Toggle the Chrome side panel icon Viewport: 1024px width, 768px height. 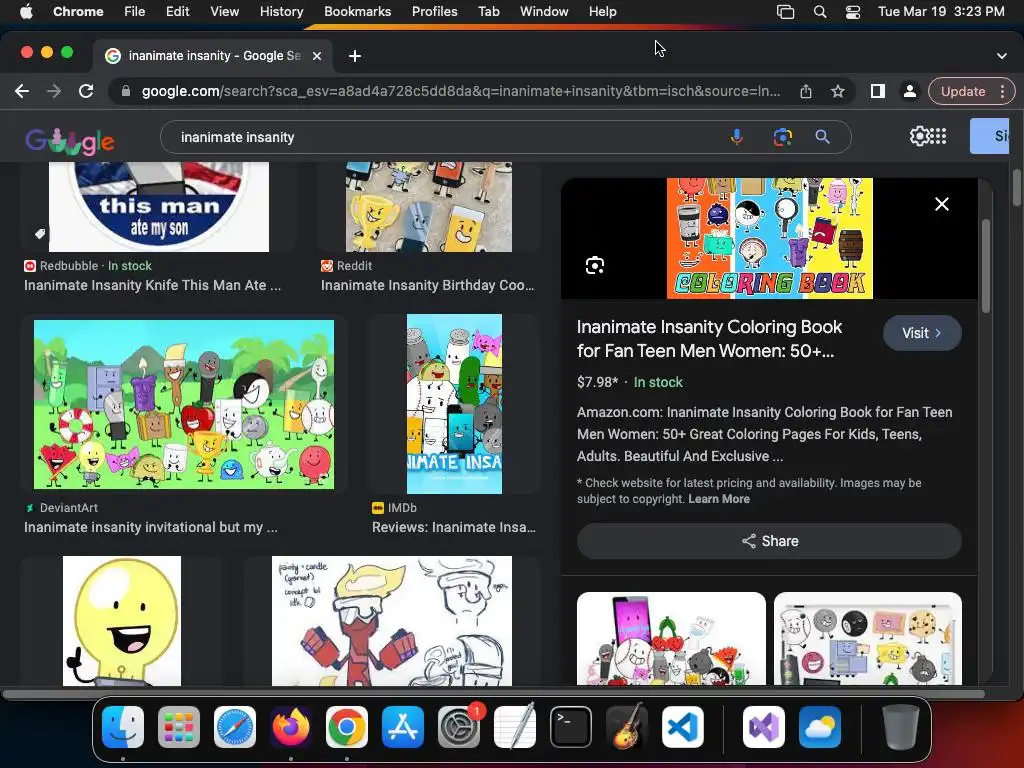(x=878, y=91)
